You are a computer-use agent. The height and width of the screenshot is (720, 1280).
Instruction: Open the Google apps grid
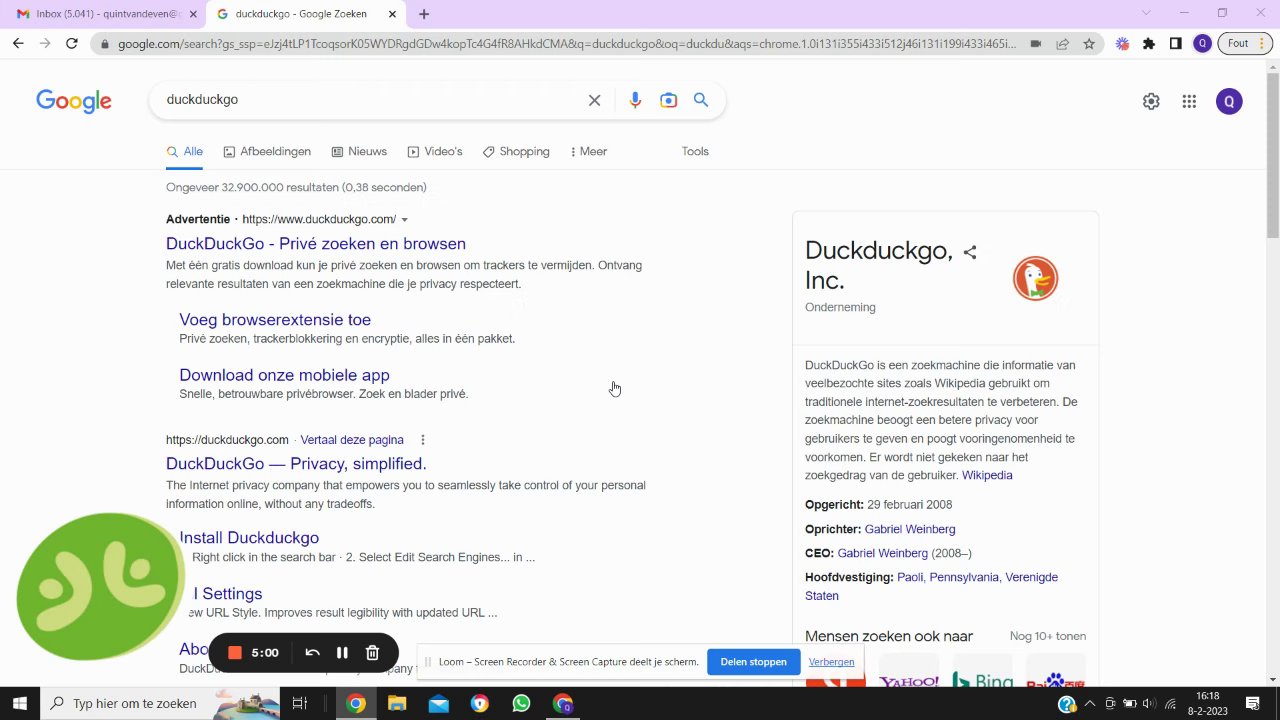coord(1189,101)
